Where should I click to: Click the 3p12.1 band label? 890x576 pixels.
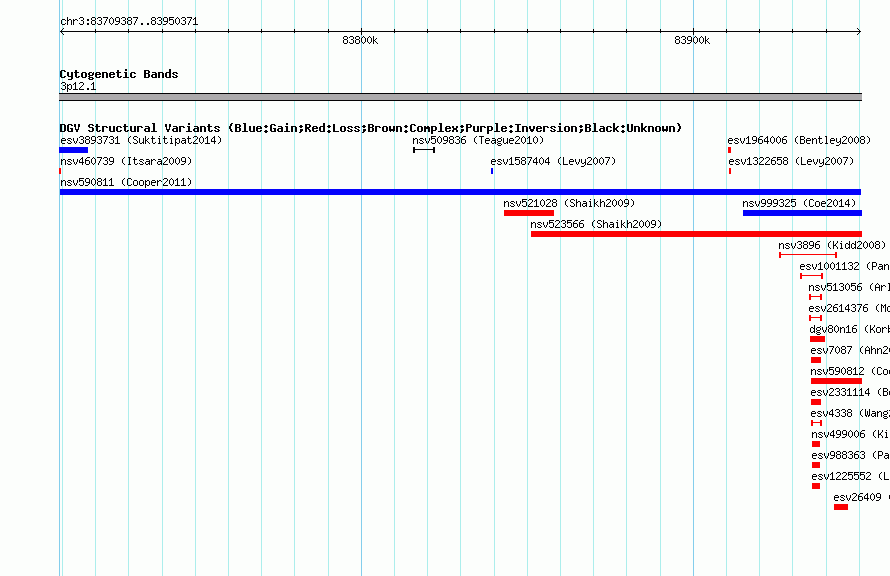click(x=78, y=86)
